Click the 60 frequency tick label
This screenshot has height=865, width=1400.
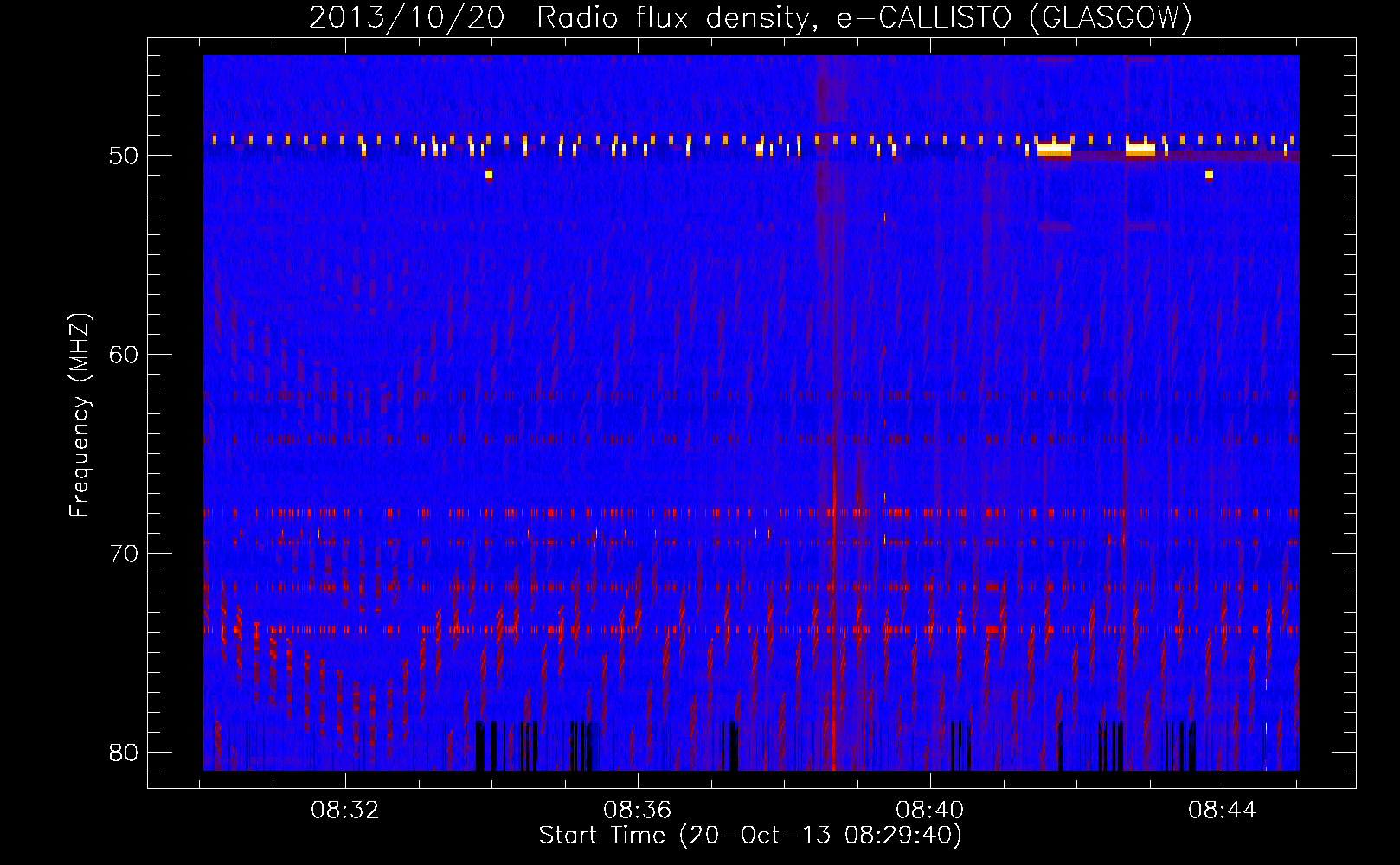(125, 355)
